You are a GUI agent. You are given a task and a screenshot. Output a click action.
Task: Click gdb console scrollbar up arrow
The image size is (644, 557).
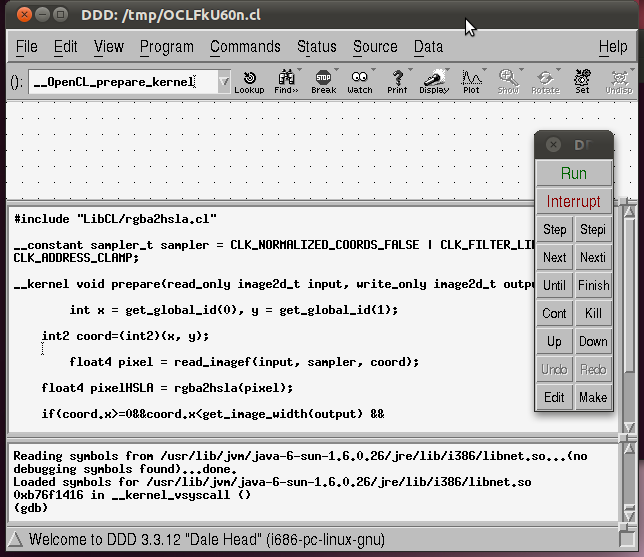629,448
